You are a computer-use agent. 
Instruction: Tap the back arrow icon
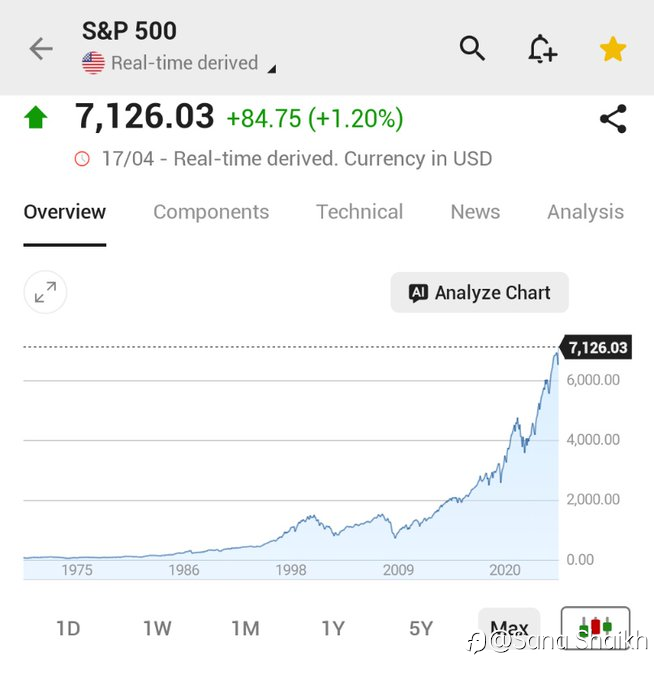41,48
